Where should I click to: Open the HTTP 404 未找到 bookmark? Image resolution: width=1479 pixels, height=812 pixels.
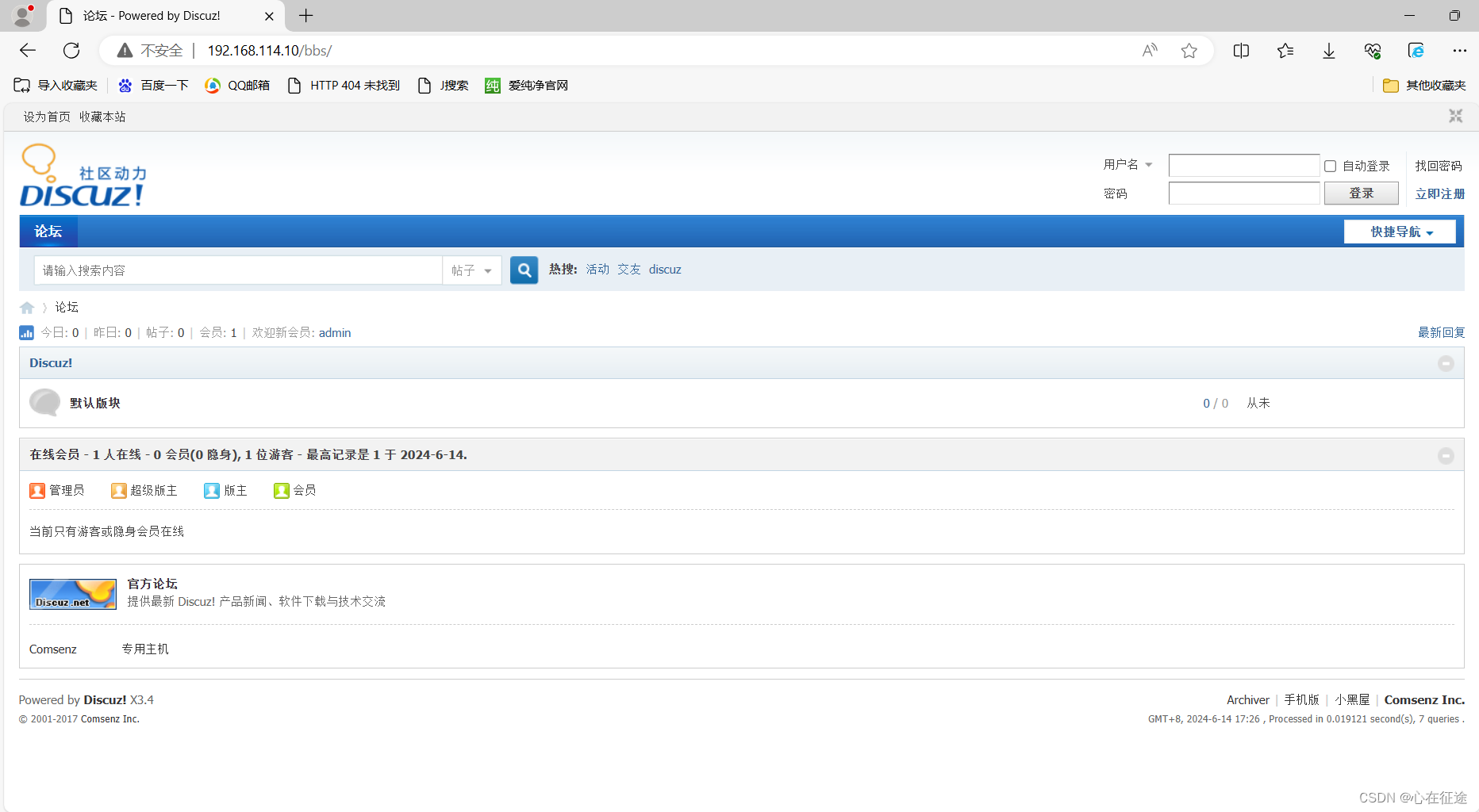[344, 86]
